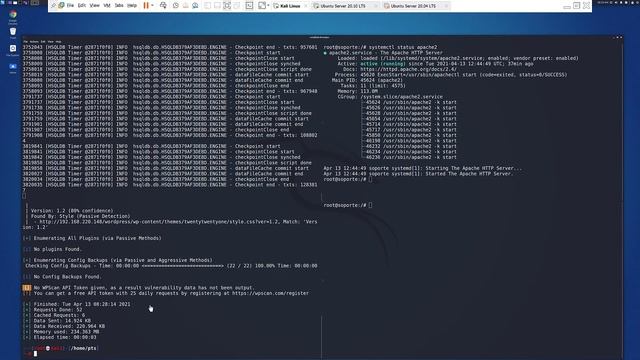640x360 pixels.
Task: Close the Ubuntu Server 20.10 LTS tab
Action: (376, 6)
